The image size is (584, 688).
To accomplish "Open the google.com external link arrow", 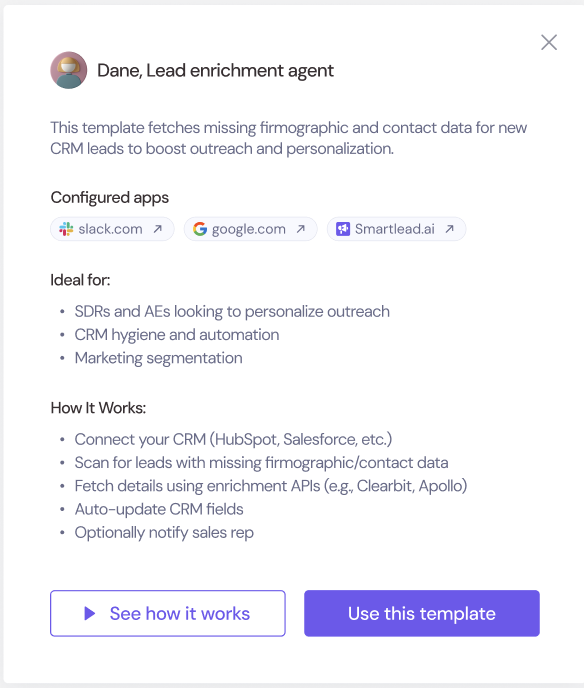I will coord(301,229).
